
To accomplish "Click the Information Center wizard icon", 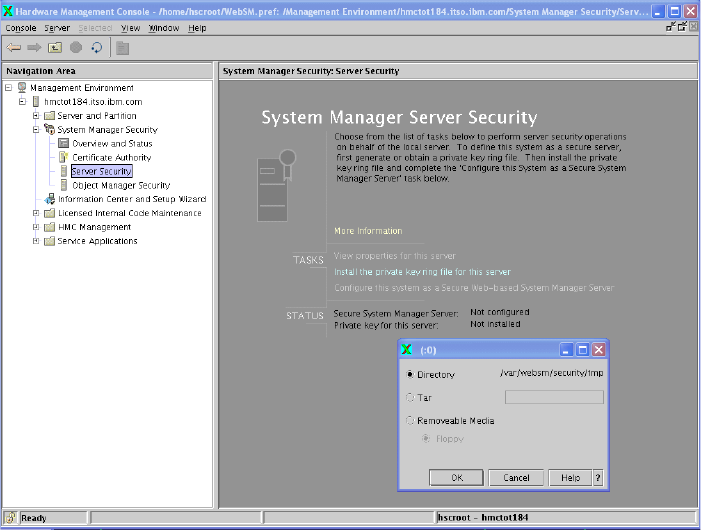I will pyautogui.click(x=50, y=199).
